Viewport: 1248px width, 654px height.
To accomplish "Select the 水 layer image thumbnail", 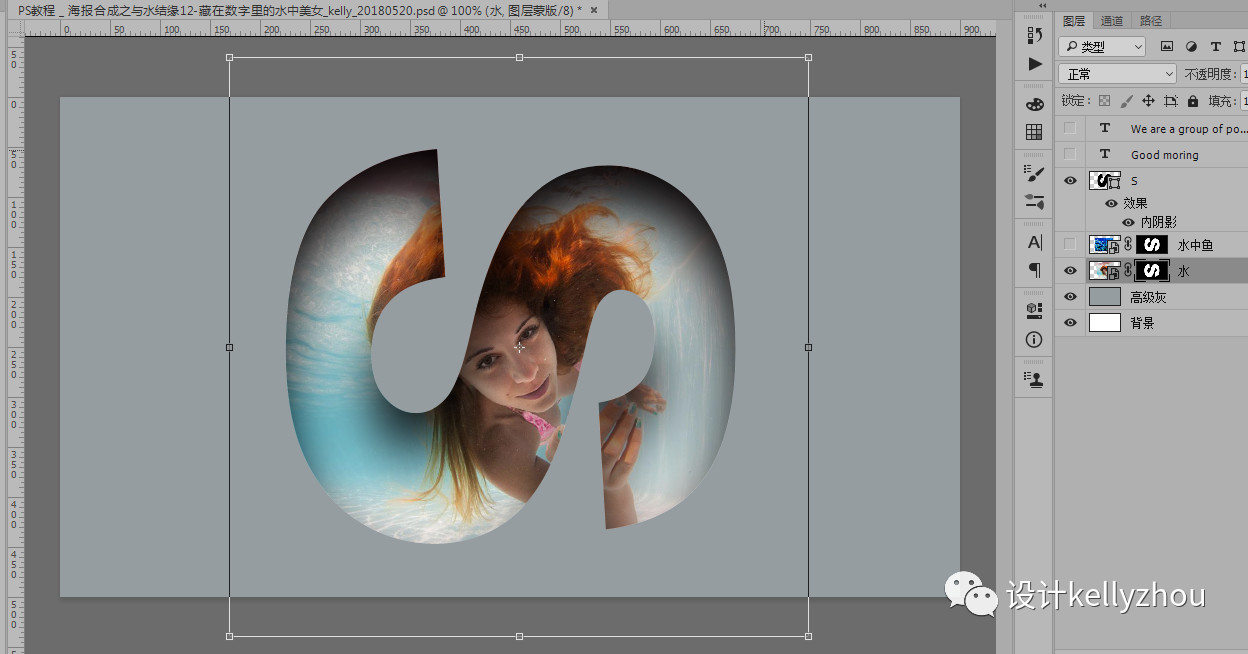I will tap(1105, 271).
